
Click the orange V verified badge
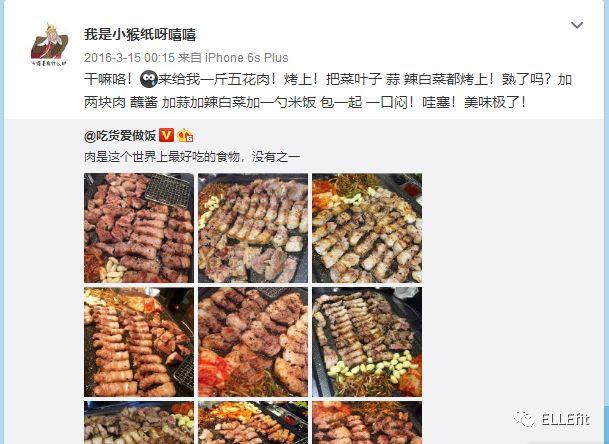[x=166, y=136]
